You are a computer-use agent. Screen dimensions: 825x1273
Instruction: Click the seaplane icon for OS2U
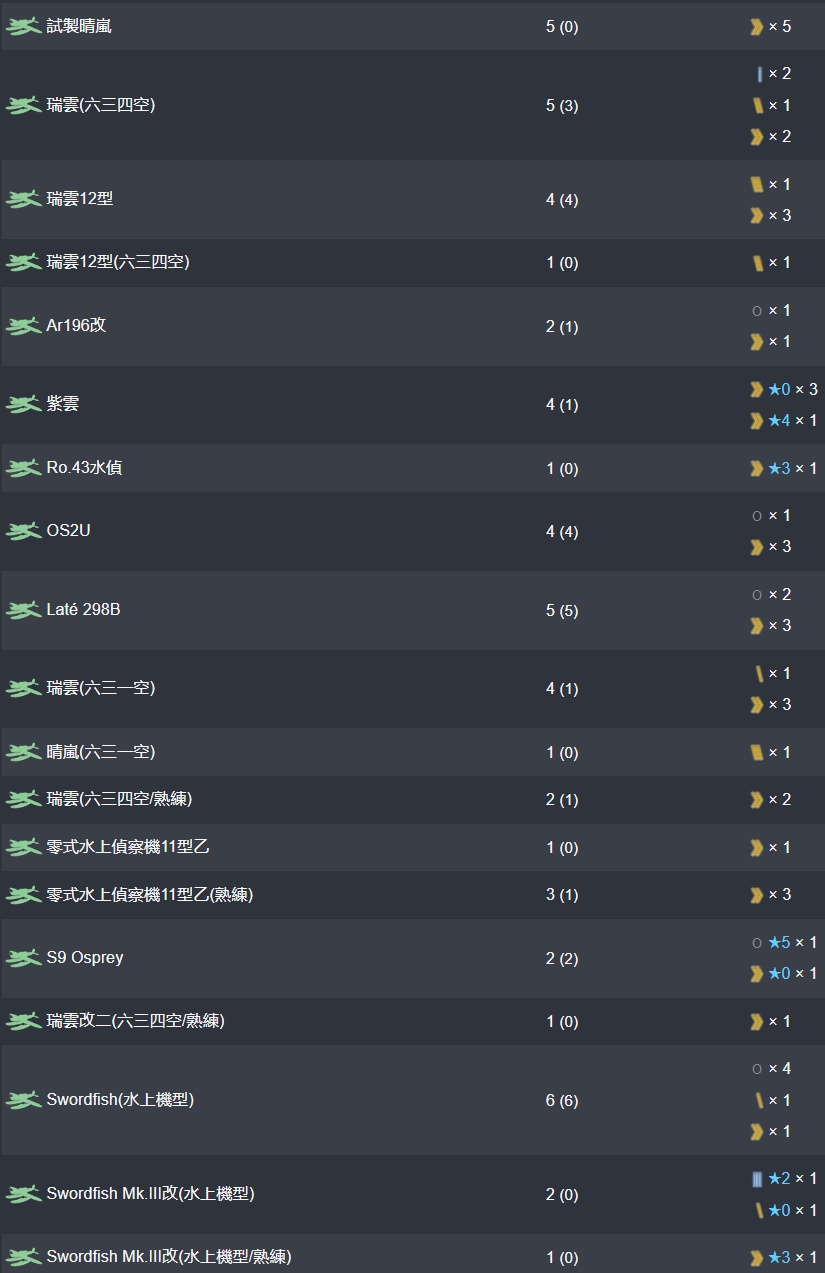[23, 531]
